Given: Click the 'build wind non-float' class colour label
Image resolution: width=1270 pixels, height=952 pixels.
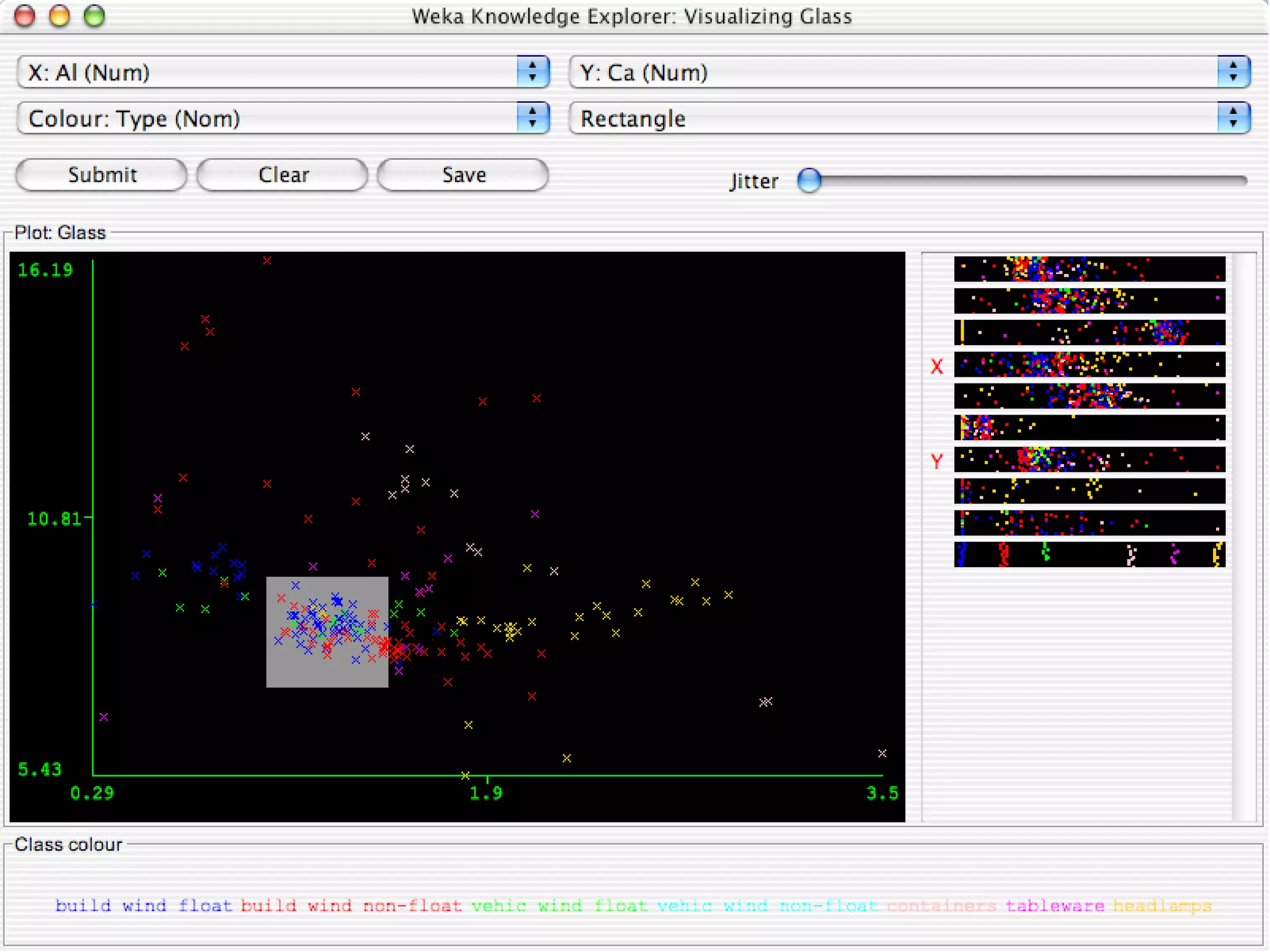Looking at the screenshot, I should click(x=351, y=906).
